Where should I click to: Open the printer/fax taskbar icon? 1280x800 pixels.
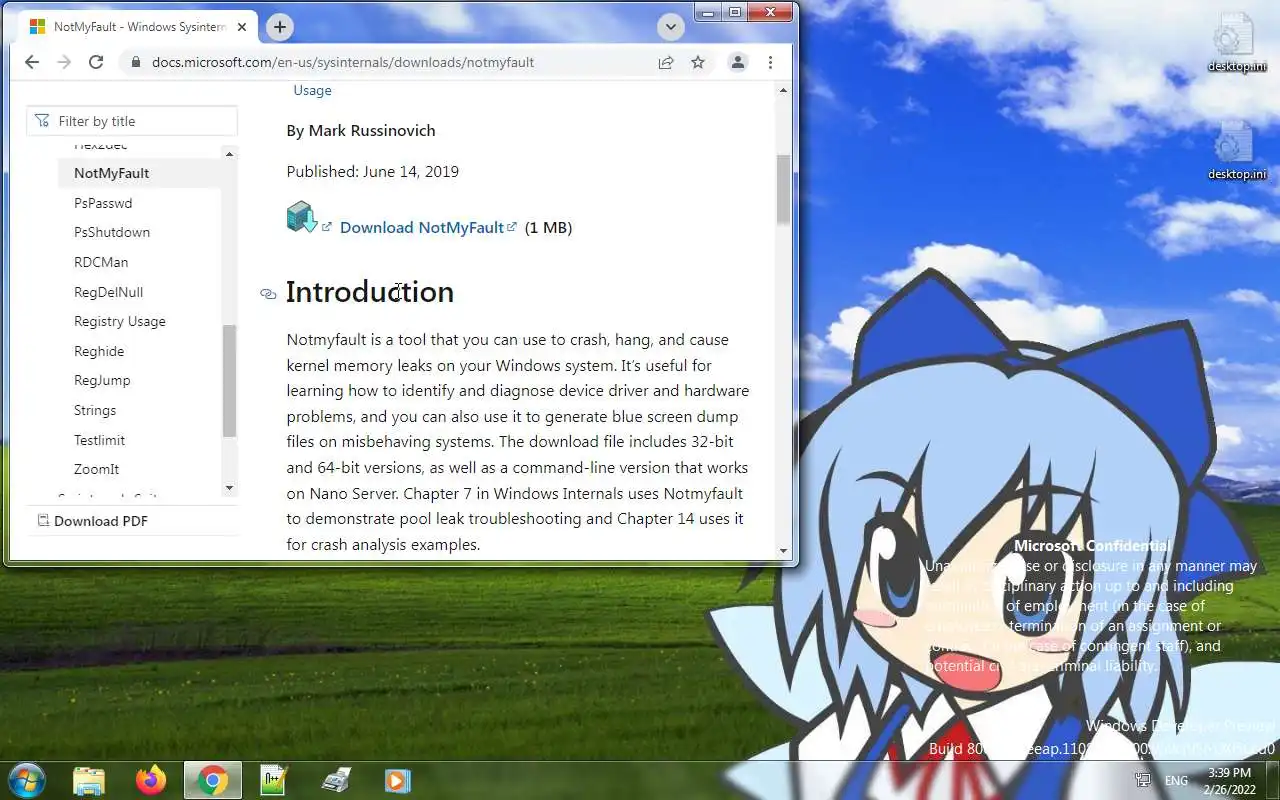(x=336, y=780)
